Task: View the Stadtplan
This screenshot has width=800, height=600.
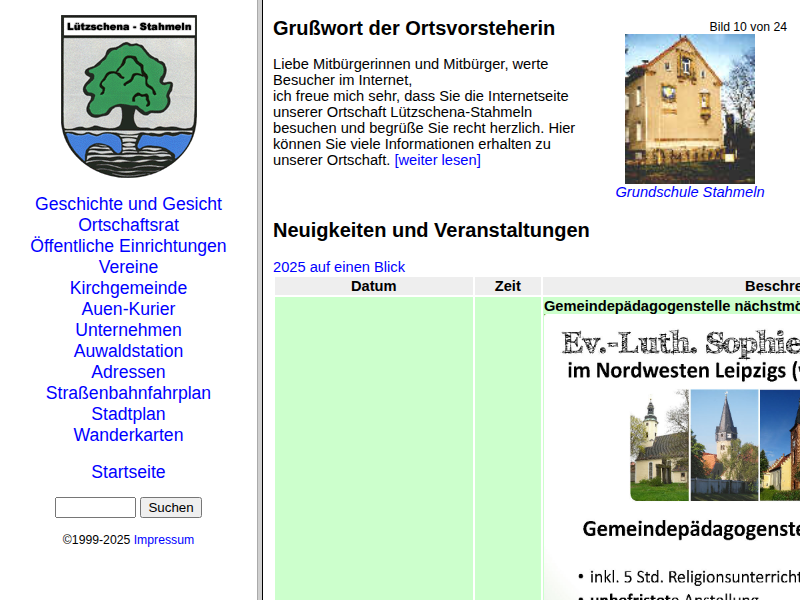Action: coord(128,414)
